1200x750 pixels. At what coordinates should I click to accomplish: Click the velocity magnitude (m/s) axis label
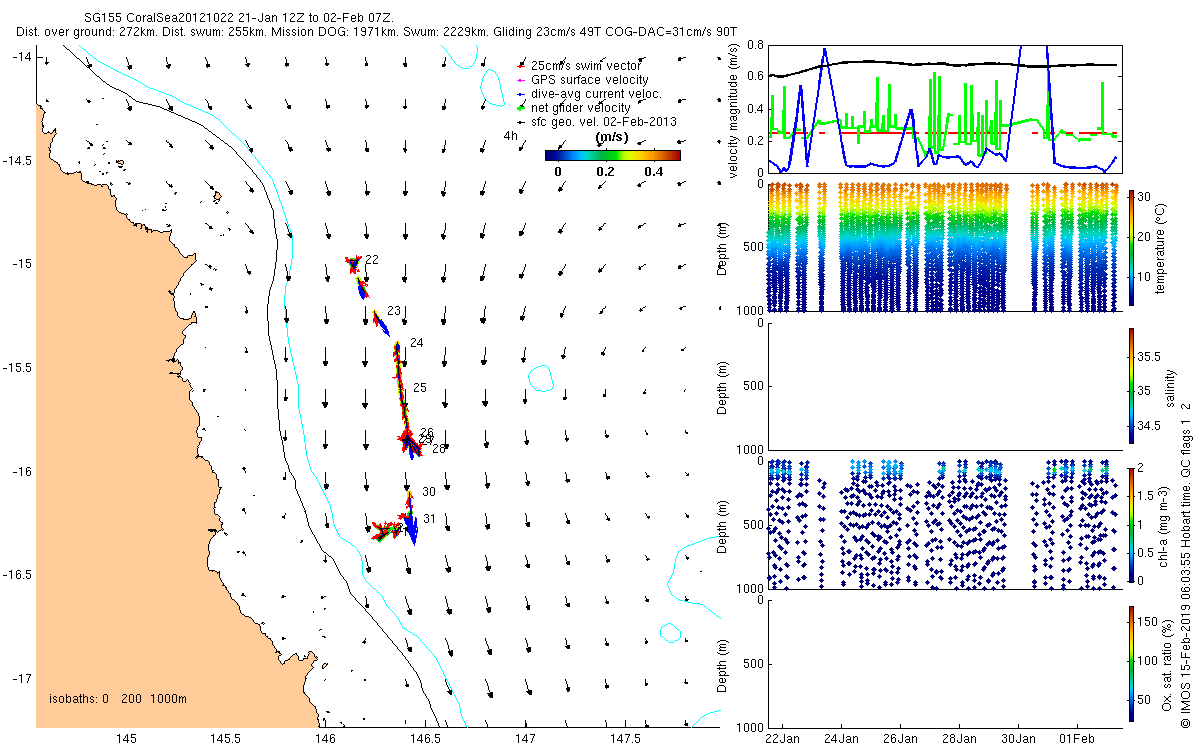pos(733,110)
